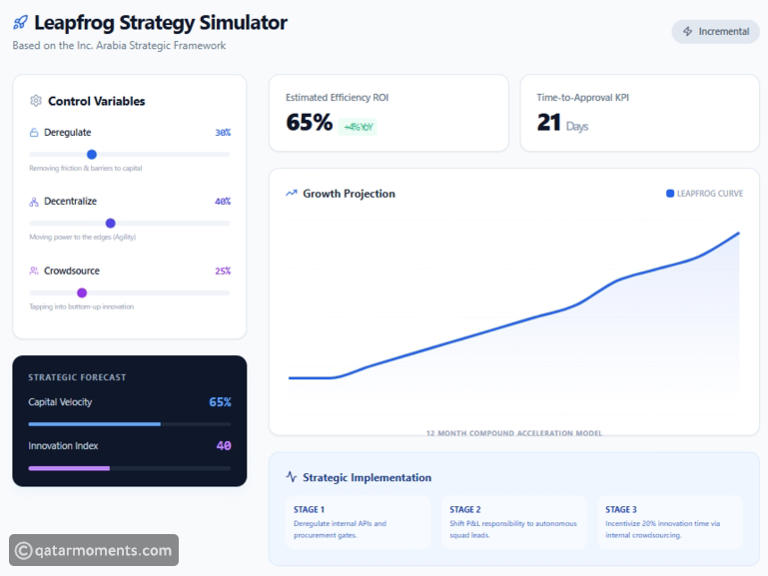Click the Decentralize slider handle
Viewport: 768px width, 576px height.
[110, 223]
